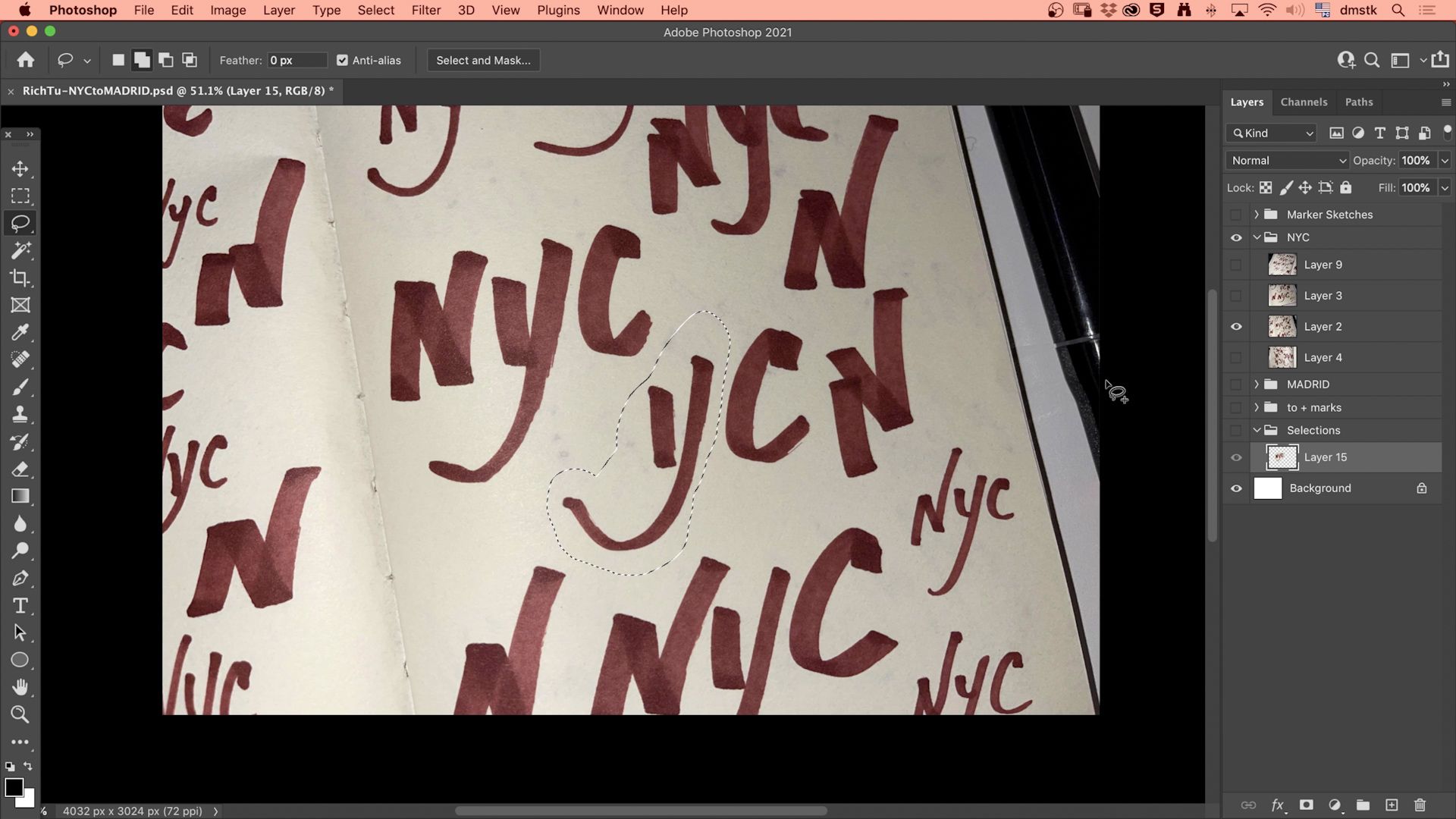Show Layer 3 visibility box
Viewport: 1456px width, 819px height.
[x=1236, y=296]
